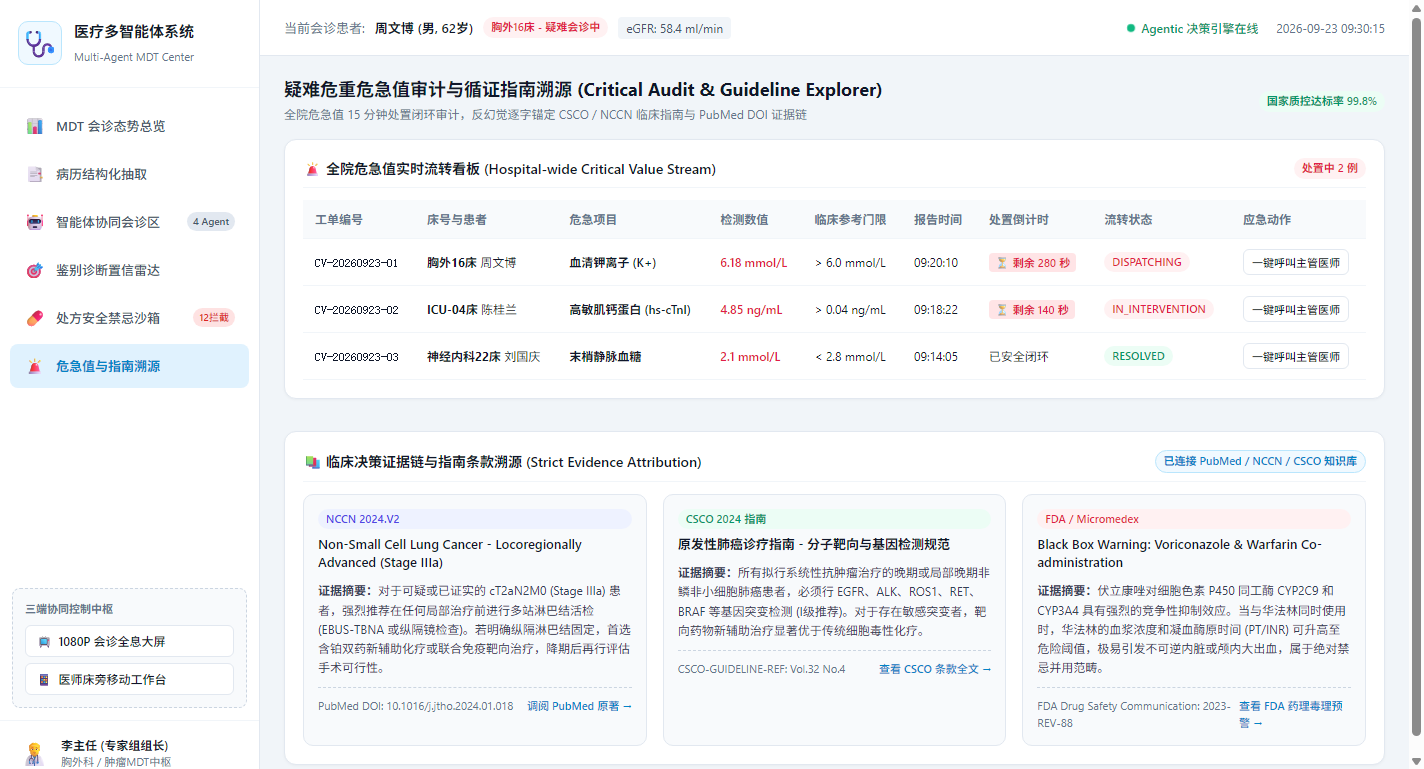
Task: Select 鉴别诊断置信雷达 in the sidebar
Action: coord(129,270)
